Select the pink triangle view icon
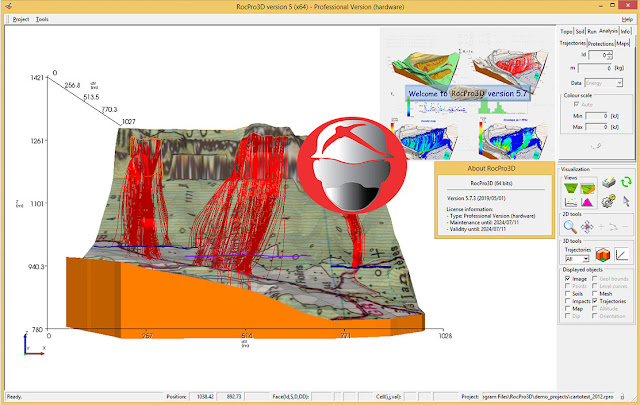This screenshot has height=405, width=640. pos(587,202)
